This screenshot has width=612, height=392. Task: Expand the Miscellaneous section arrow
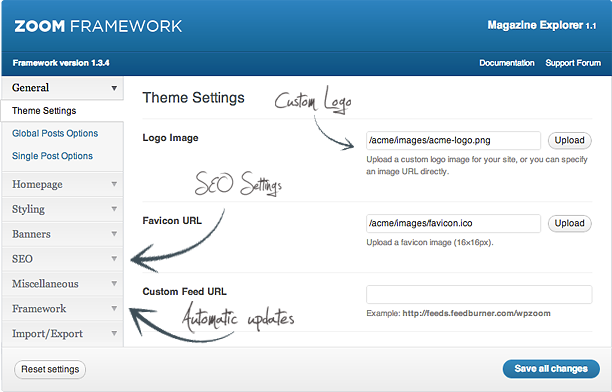pos(114,283)
